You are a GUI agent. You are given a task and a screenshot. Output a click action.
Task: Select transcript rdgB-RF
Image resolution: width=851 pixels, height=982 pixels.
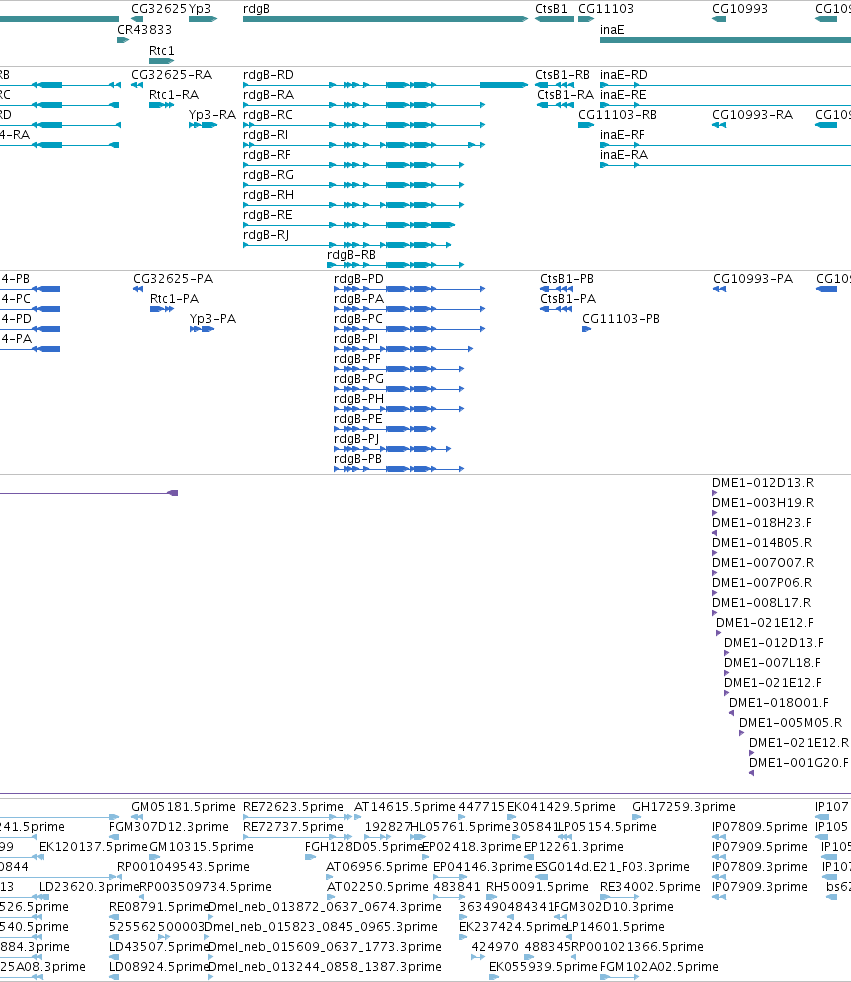pos(267,155)
